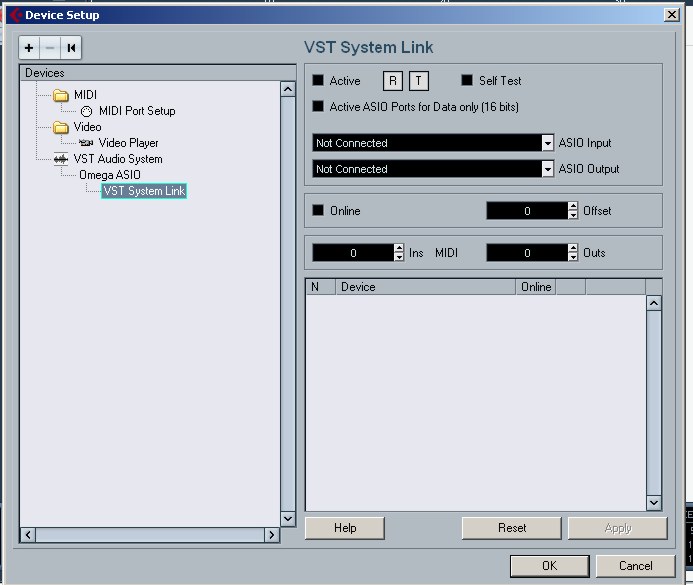Click the VST Audio System icon

61,159
